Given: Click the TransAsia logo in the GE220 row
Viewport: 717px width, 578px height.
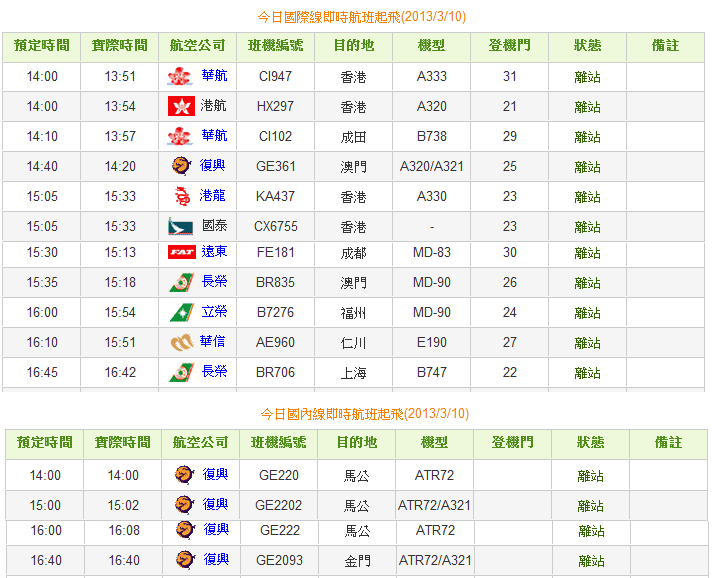Looking at the screenshot, I should [185, 475].
